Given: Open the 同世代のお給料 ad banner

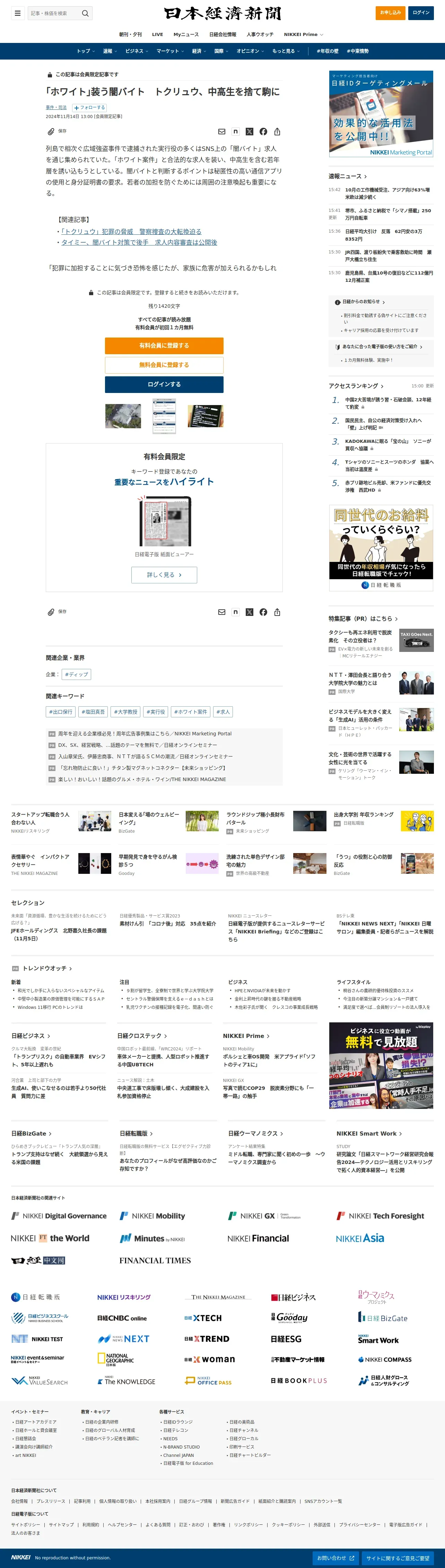Looking at the screenshot, I should click(x=381, y=548).
